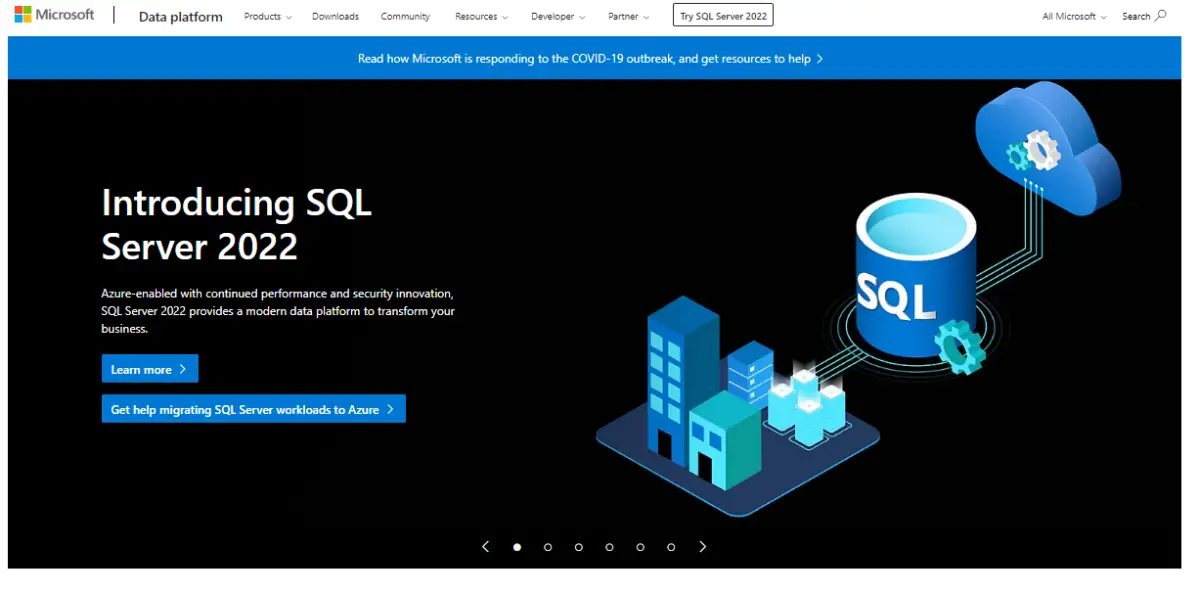This screenshot has height=600, width=1200.
Task: Go to next carousel slide arrow
Action: 703,547
